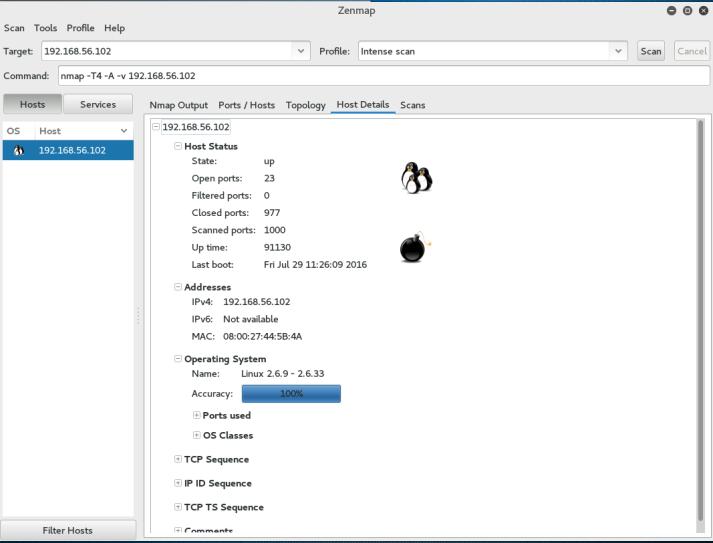Select the Host Details tab
The width and height of the screenshot is (713, 543).
coord(363,105)
